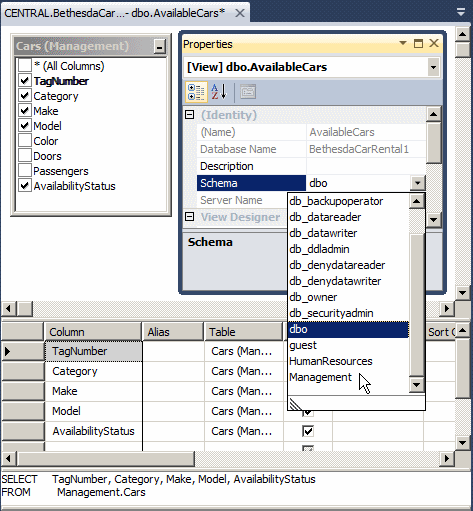This screenshot has width=473, height=511.
Task: Minimize the Cars (Management) table box
Action: [x=160, y=46]
